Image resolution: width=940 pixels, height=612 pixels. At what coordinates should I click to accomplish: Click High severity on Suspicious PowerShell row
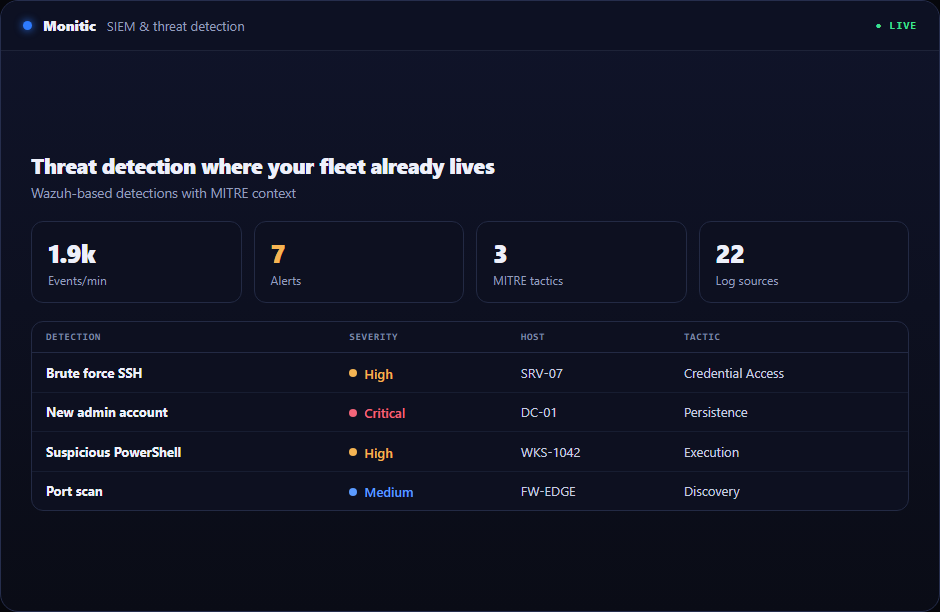378,454
